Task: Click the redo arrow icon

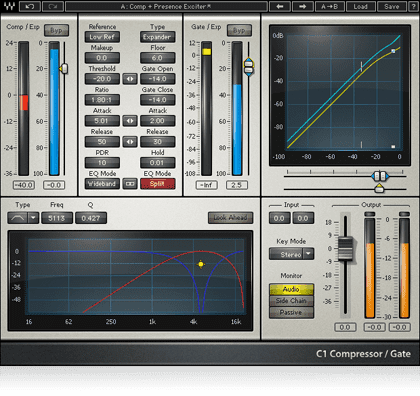Action: 53,6
